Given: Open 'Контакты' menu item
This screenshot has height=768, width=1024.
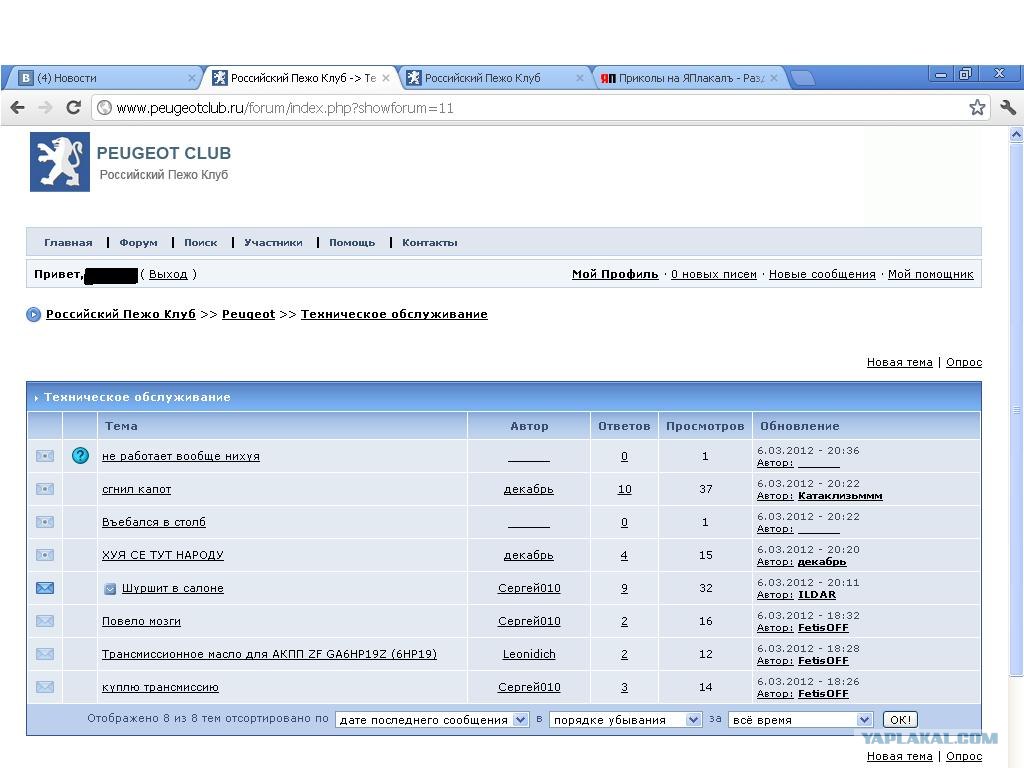Looking at the screenshot, I should pyautogui.click(x=429, y=243).
